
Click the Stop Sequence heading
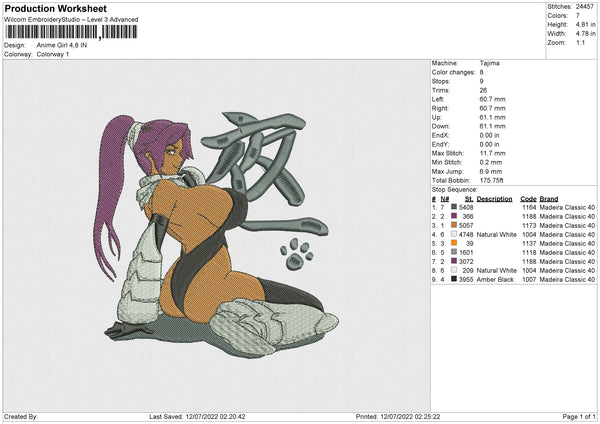(x=455, y=189)
